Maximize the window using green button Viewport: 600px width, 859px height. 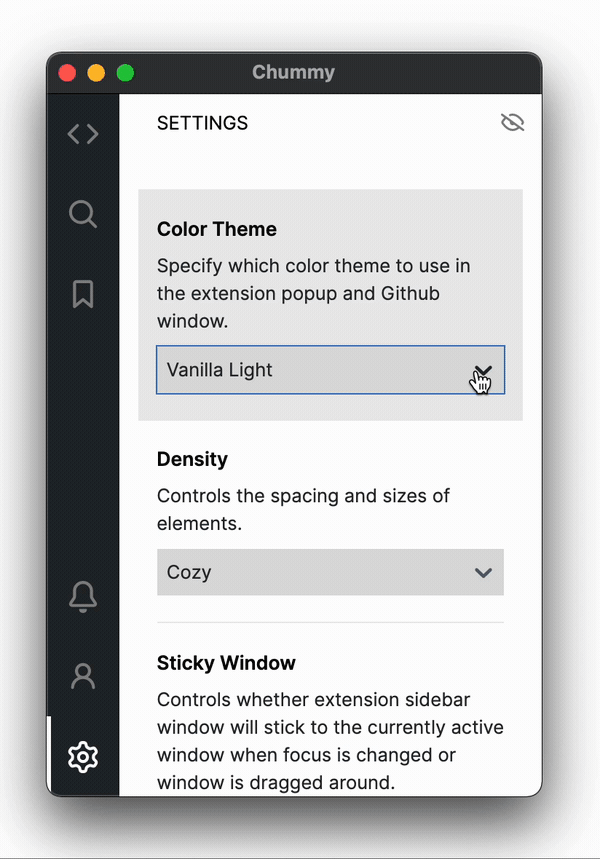point(125,73)
